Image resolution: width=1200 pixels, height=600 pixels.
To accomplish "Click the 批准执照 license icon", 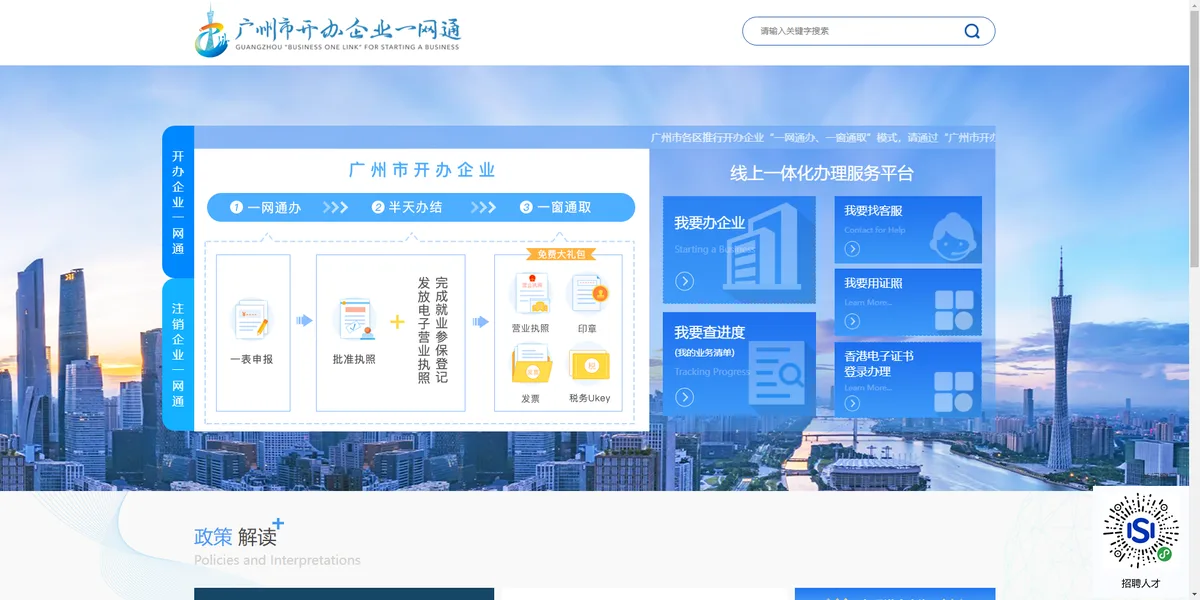I will 355,320.
